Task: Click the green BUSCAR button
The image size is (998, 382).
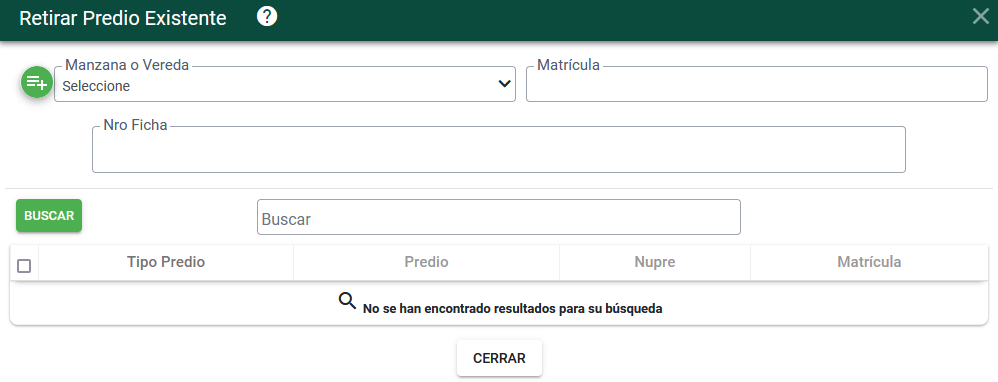Action: 49,216
